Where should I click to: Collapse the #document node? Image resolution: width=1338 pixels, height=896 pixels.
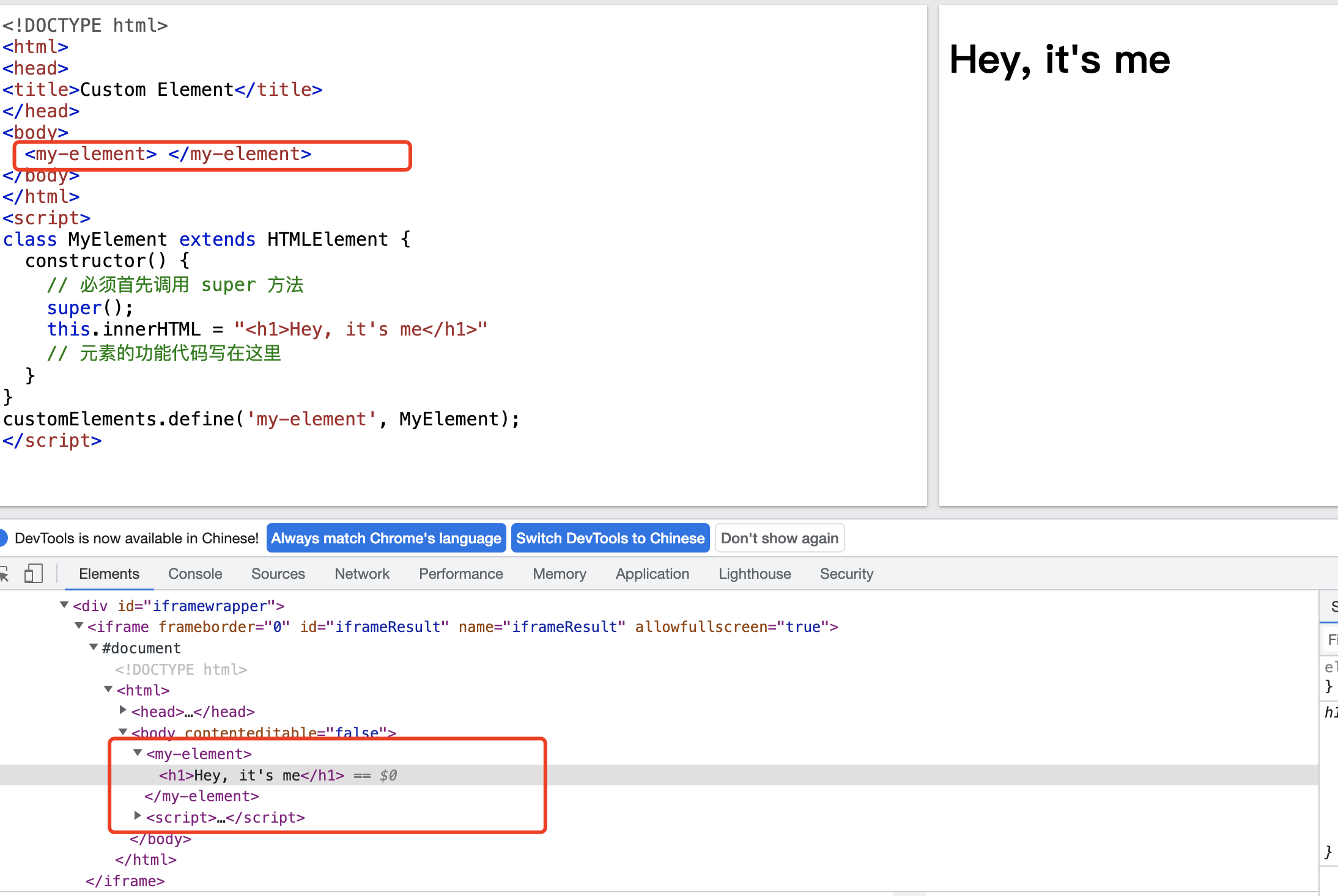pyautogui.click(x=94, y=647)
